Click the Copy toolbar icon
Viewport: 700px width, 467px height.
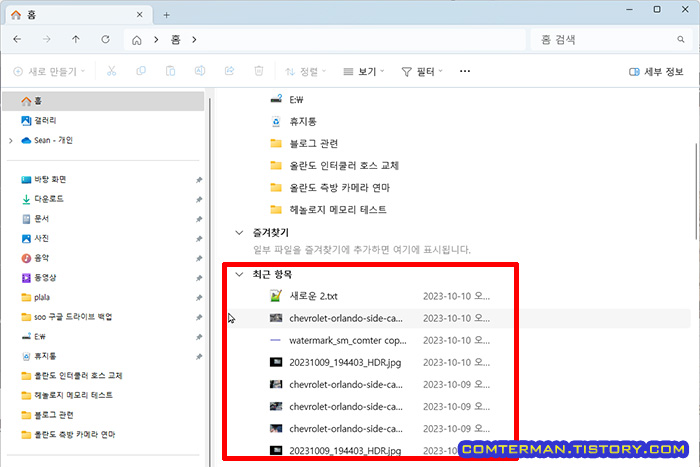click(x=141, y=71)
